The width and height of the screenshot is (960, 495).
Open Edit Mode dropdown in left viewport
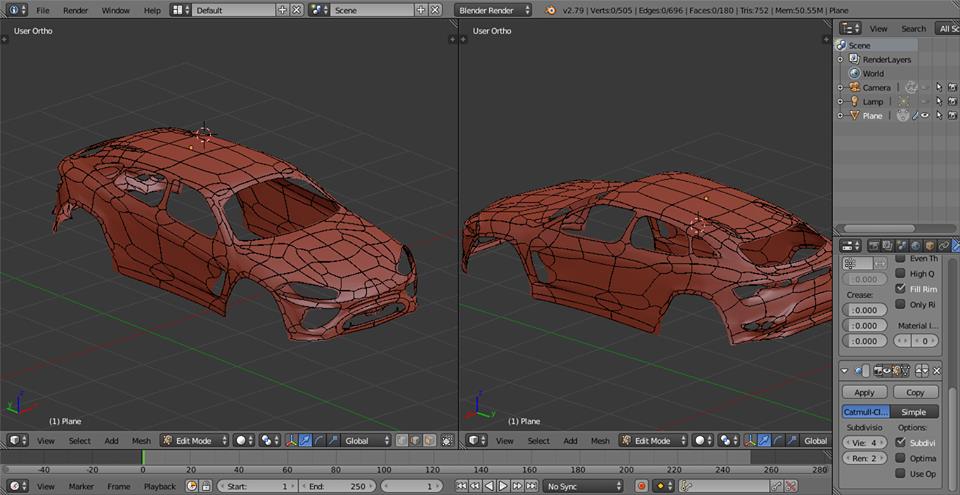[x=194, y=440]
